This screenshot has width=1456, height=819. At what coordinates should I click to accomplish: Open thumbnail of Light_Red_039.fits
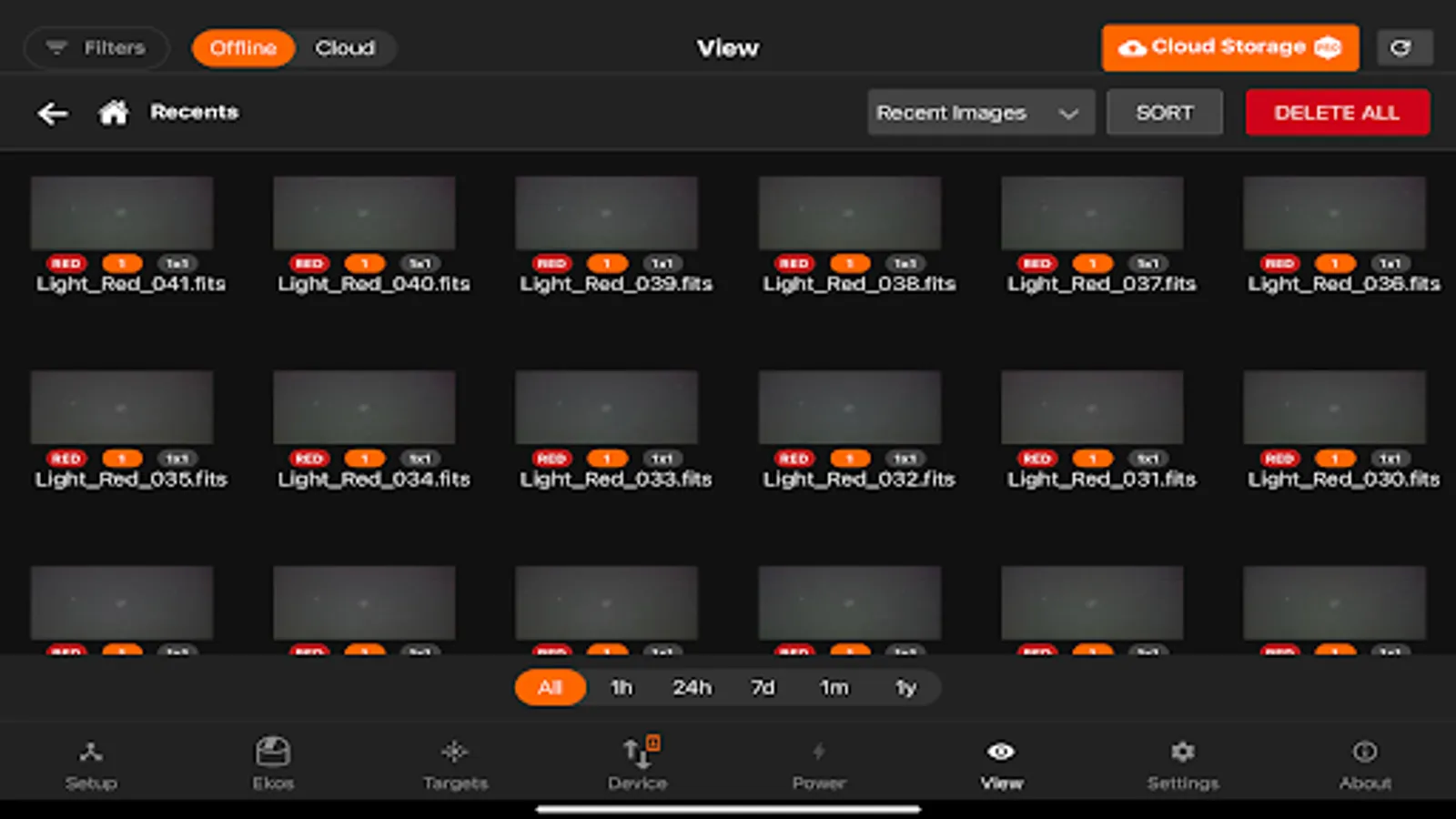(607, 213)
